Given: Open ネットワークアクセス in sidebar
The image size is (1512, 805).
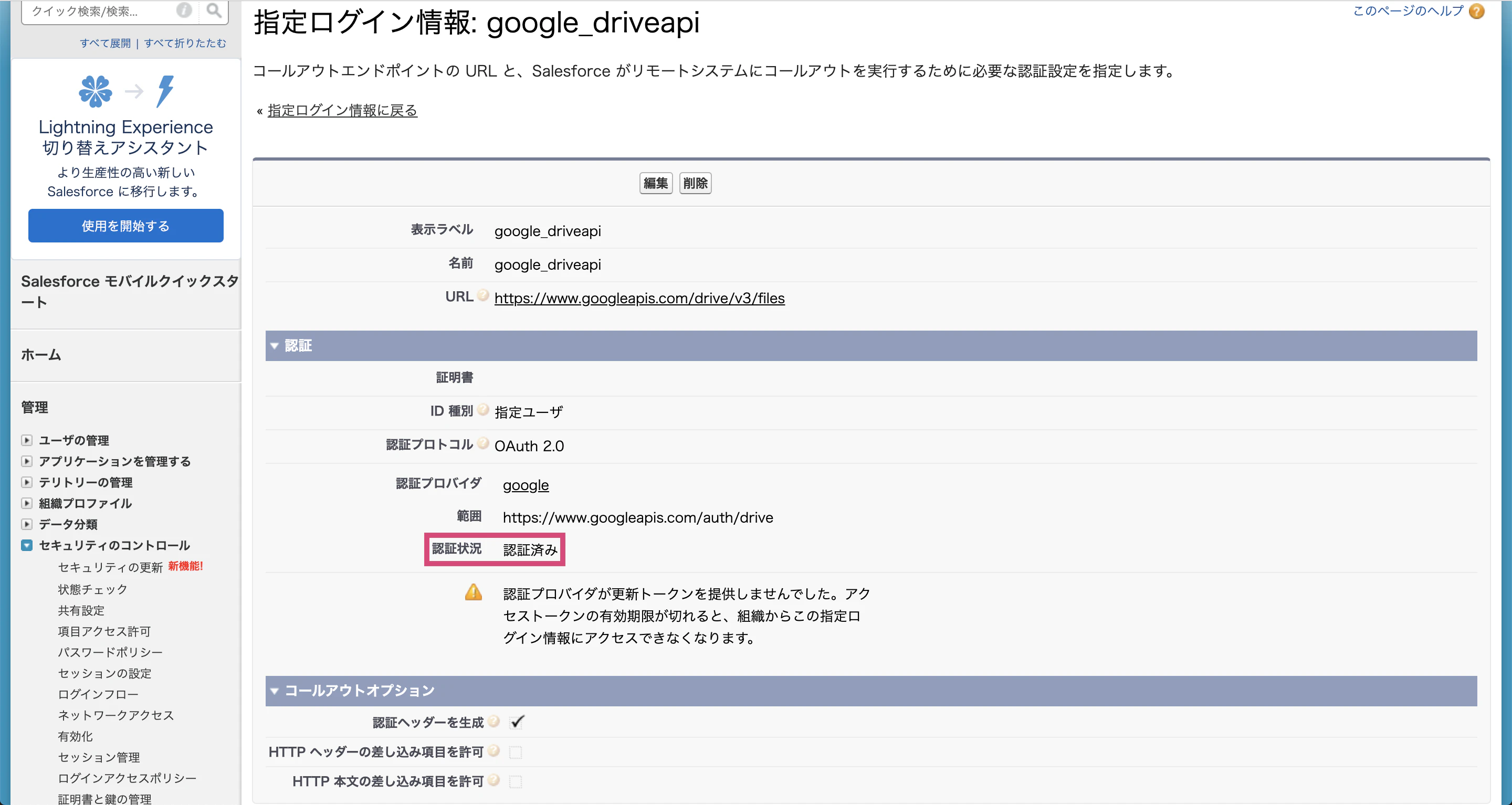Looking at the screenshot, I should (115, 715).
